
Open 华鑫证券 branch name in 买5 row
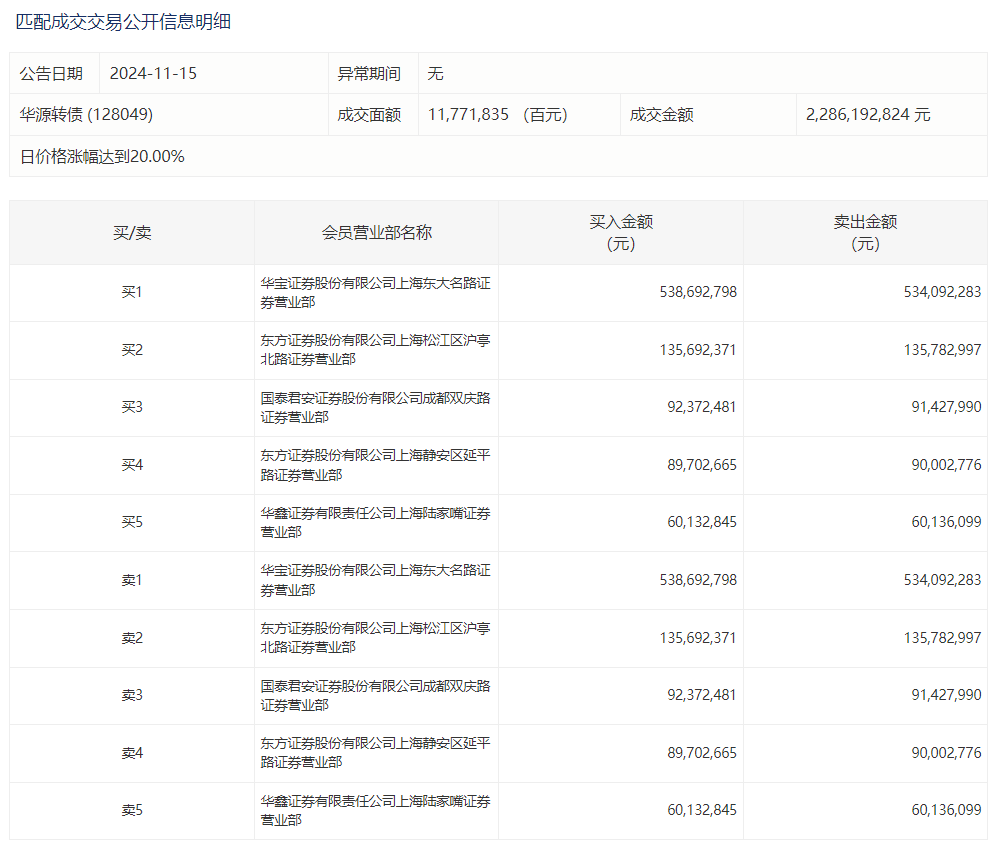click(x=375, y=523)
